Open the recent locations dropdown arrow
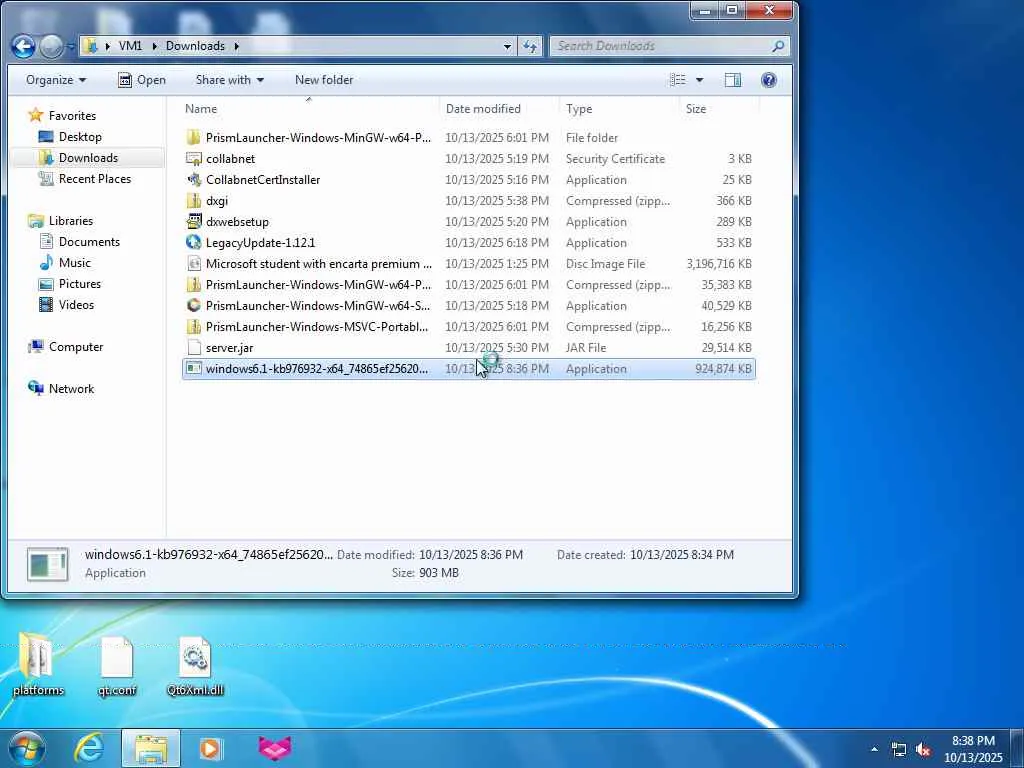The image size is (1024, 768). click(x=71, y=46)
